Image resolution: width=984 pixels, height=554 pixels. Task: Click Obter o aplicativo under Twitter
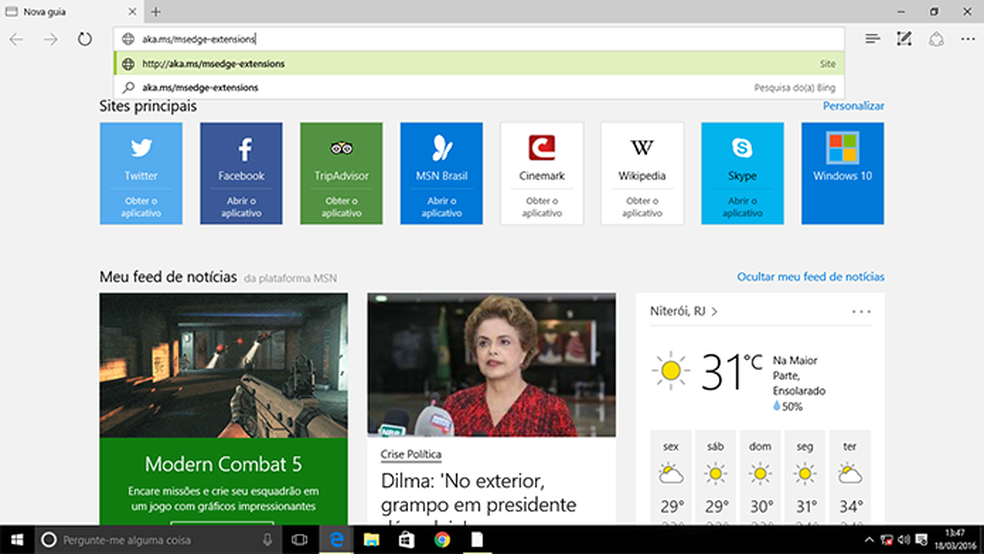click(x=141, y=207)
